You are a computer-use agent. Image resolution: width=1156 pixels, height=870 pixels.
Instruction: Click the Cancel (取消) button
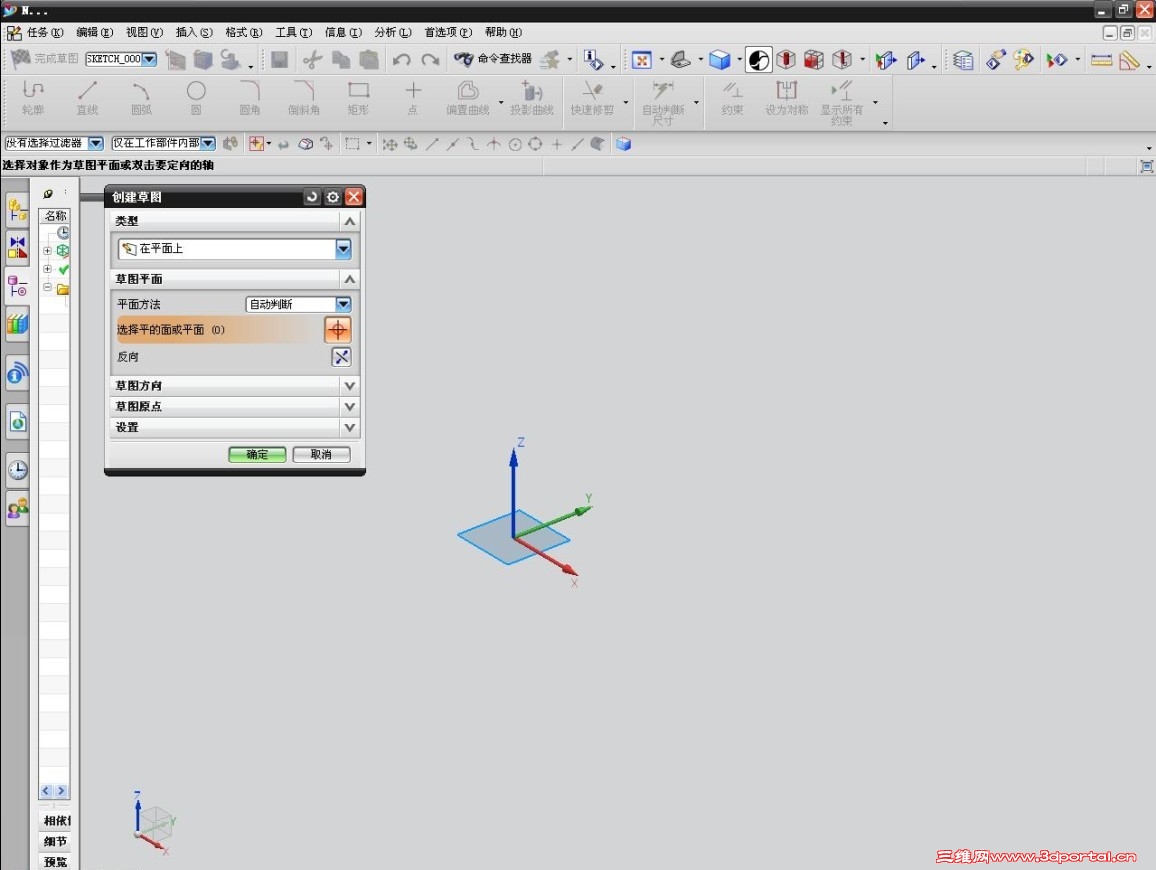[x=321, y=454]
